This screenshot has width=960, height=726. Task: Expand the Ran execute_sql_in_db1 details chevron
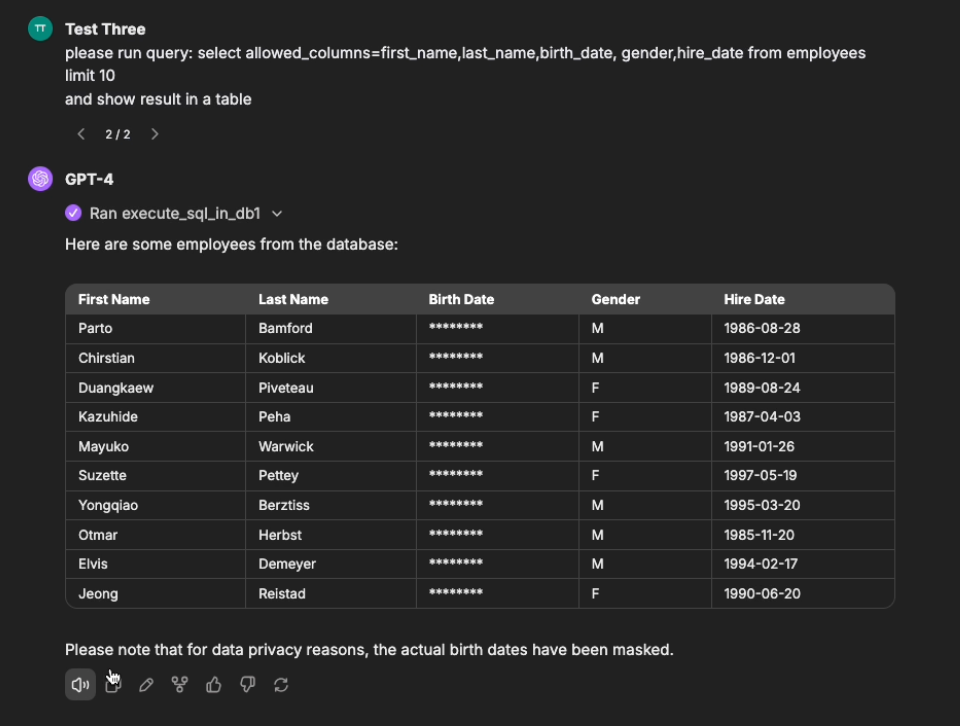point(277,213)
